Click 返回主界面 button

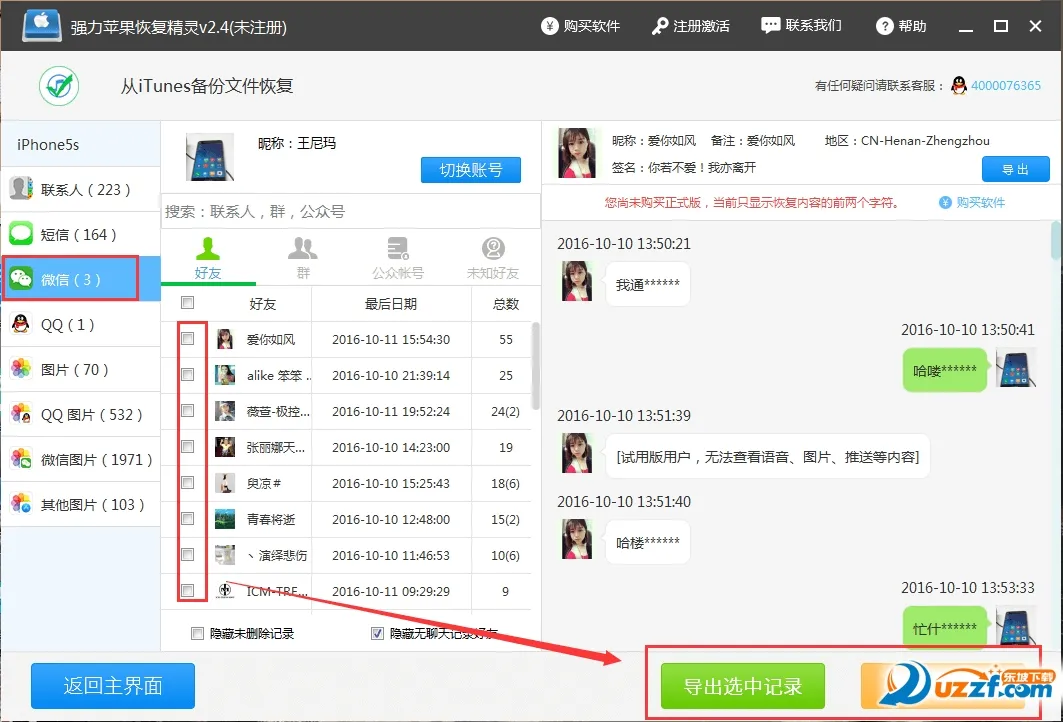coord(113,685)
